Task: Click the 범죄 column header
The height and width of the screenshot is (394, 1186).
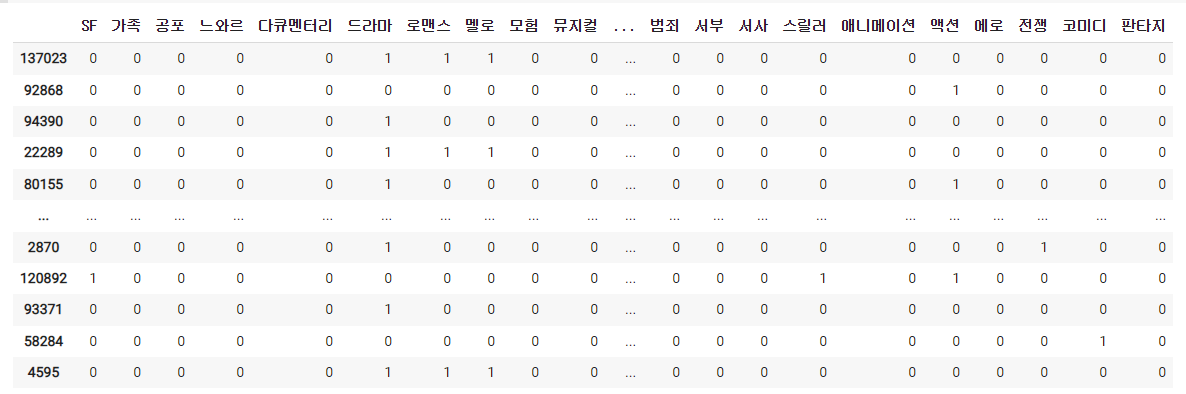Action: click(665, 26)
